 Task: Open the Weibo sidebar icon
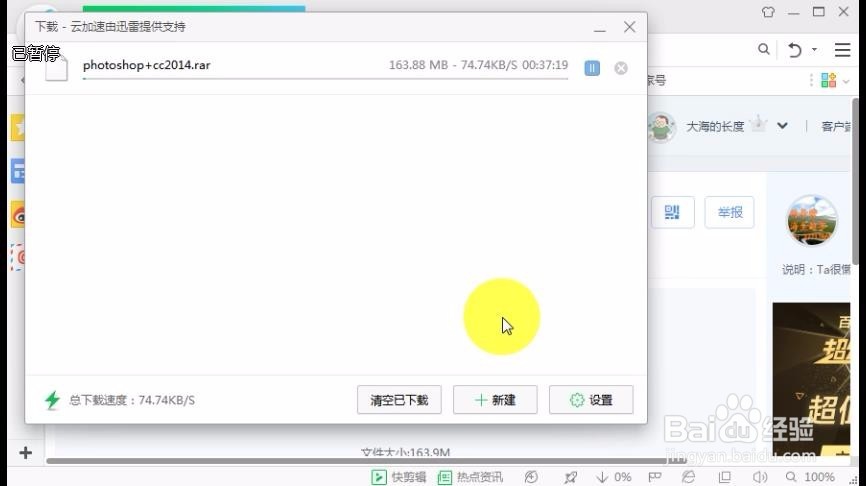click(x=18, y=214)
